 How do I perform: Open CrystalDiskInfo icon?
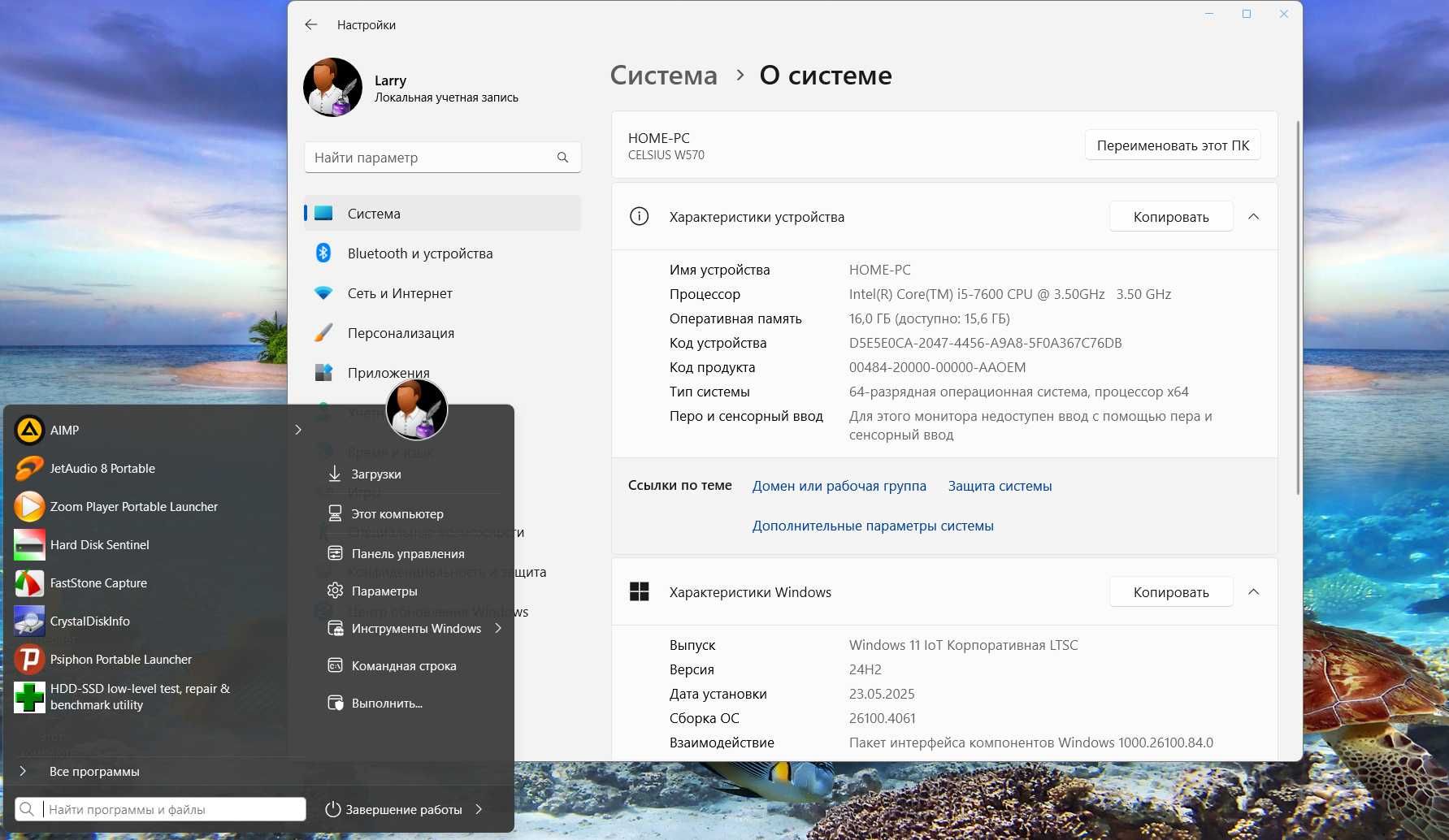click(29, 621)
